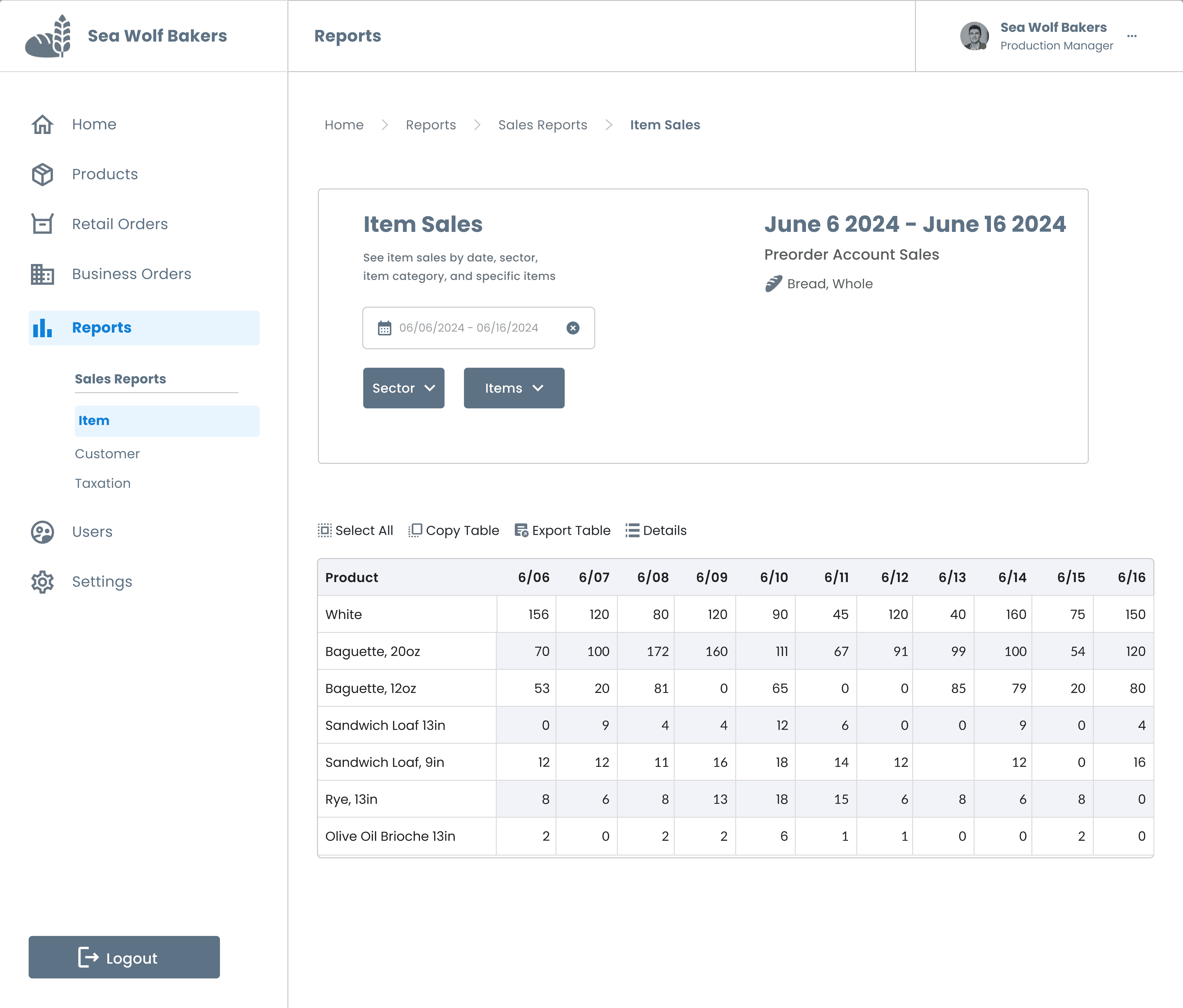This screenshot has height=1008, width=1183.
Task: Go to Sales Reports breadcrumb link
Action: 542,125
